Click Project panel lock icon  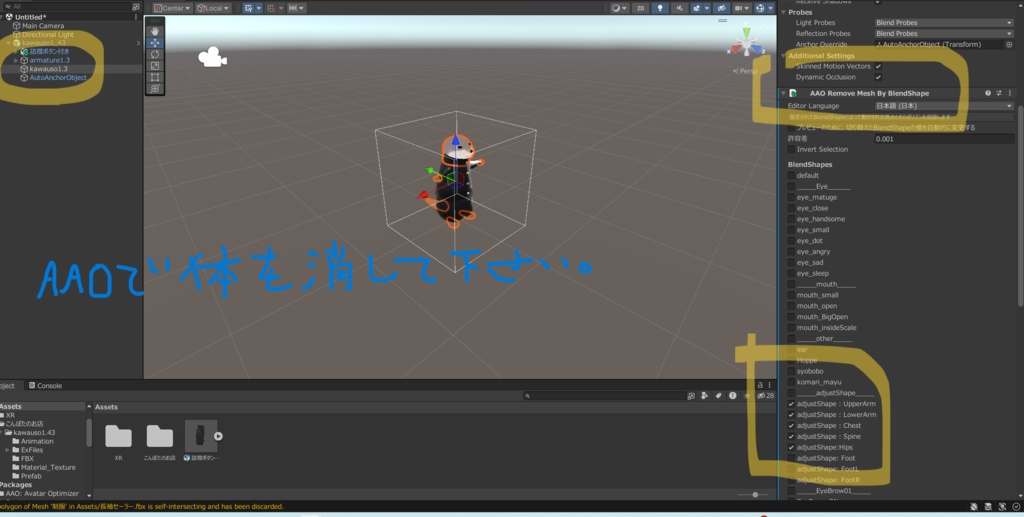pyautogui.click(x=760, y=385)
